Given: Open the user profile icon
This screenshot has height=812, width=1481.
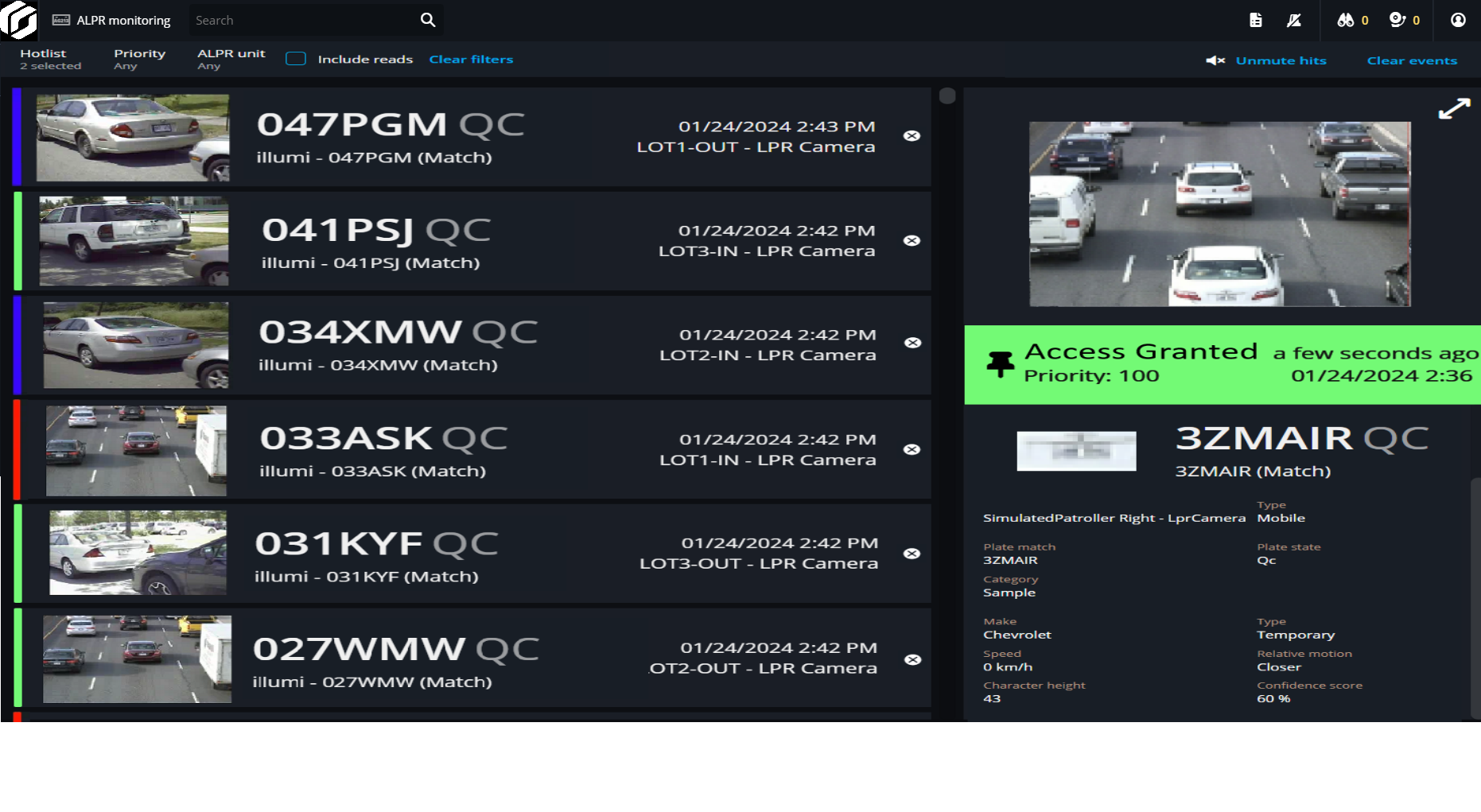Looking at the screenshot, I should click(1457, 21).
